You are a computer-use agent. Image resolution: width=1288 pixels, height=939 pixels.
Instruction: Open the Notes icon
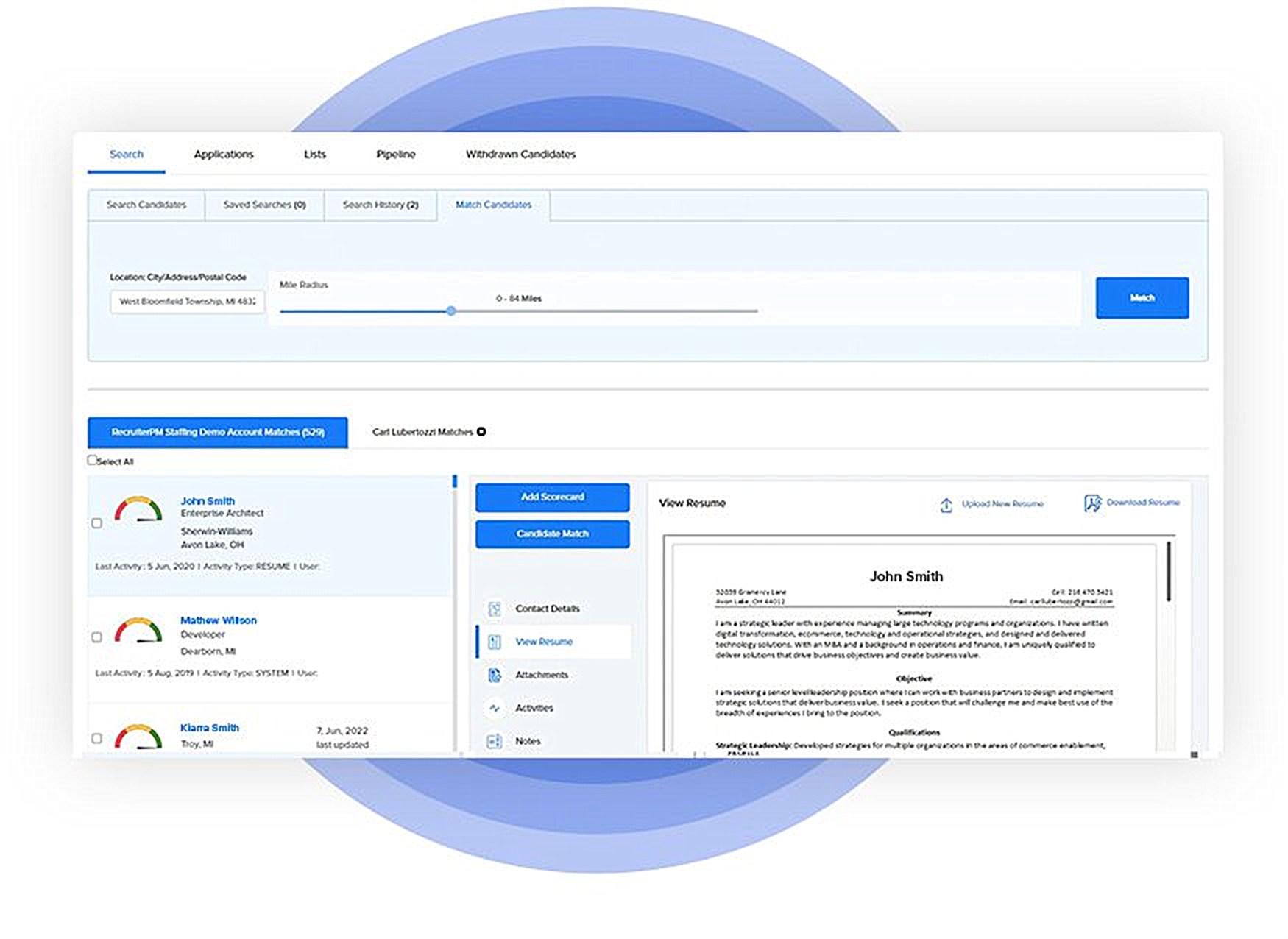point(495,741)
